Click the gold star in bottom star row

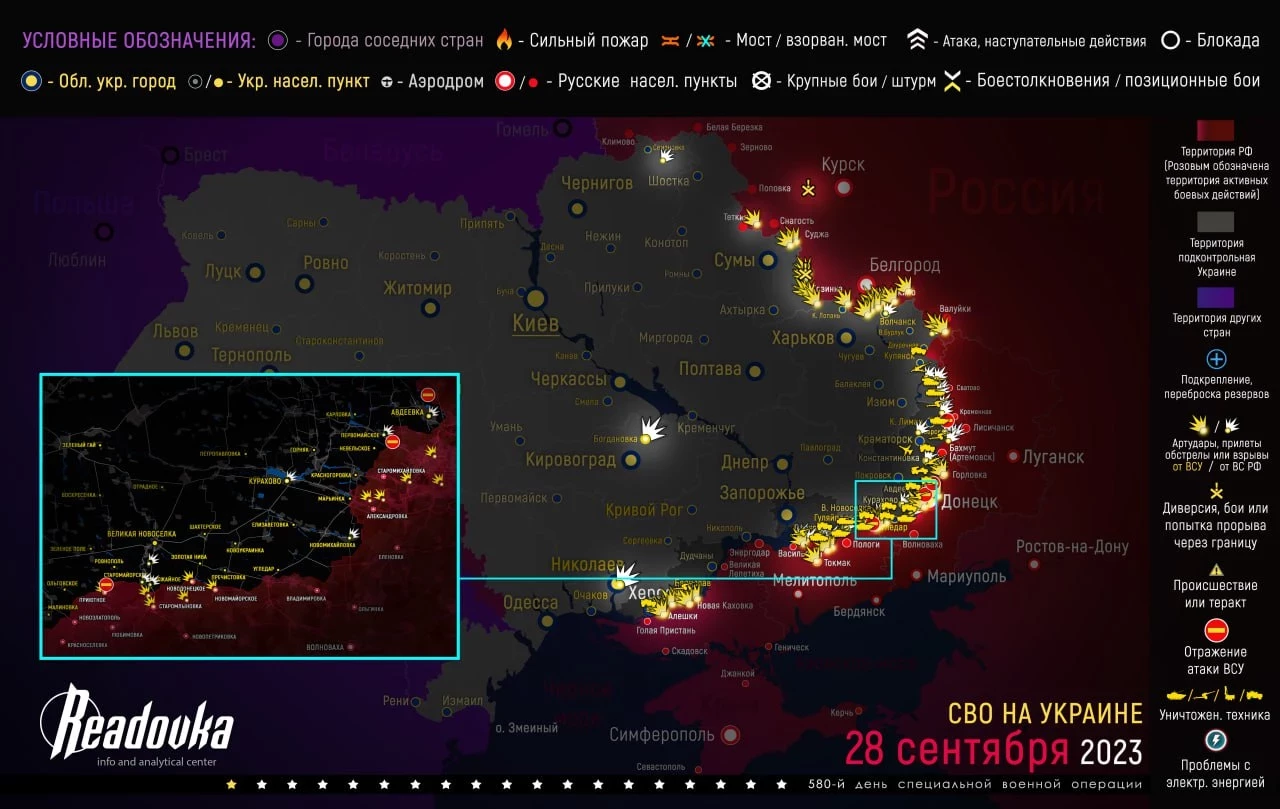tap(232, 785)
